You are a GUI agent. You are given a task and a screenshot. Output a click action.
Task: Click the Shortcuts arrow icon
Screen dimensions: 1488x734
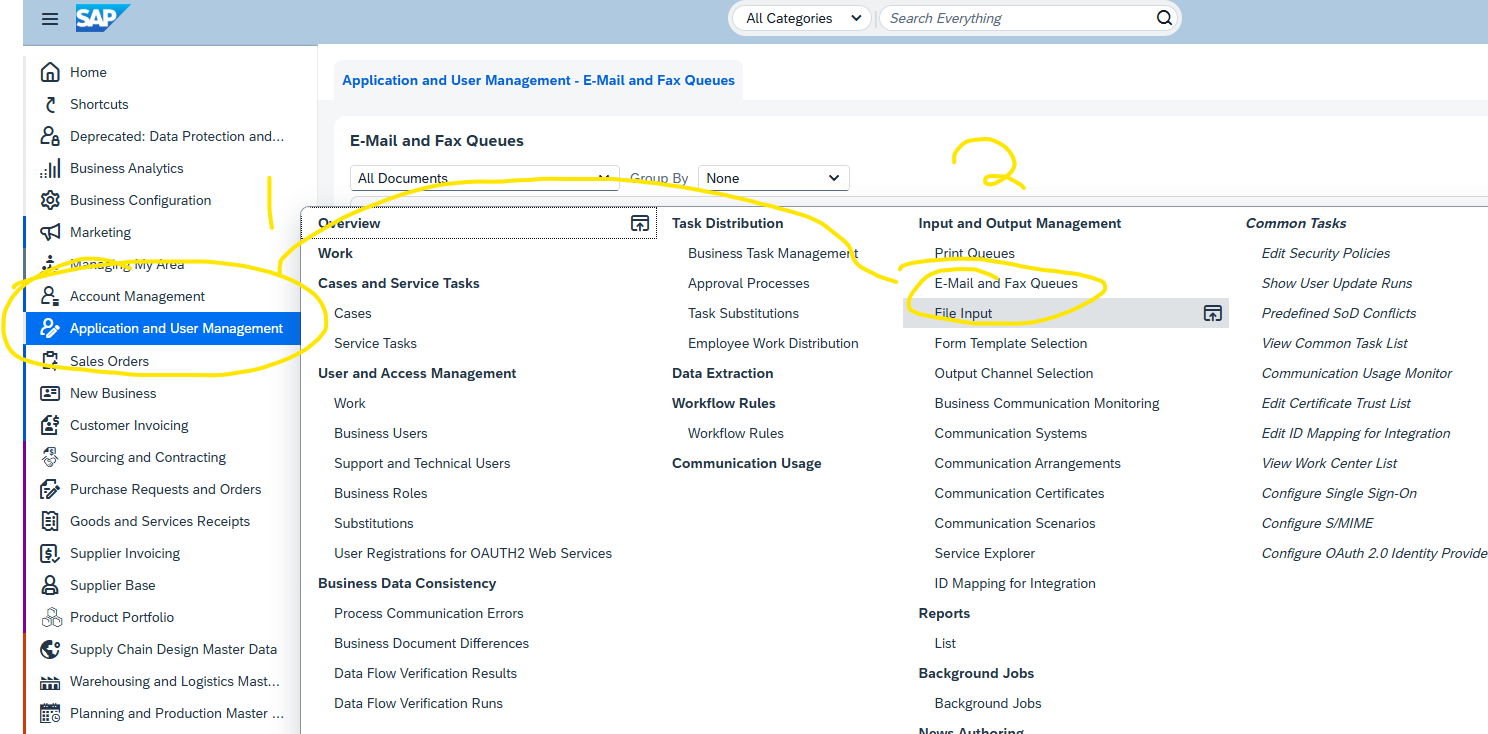(x=50, y=104)
